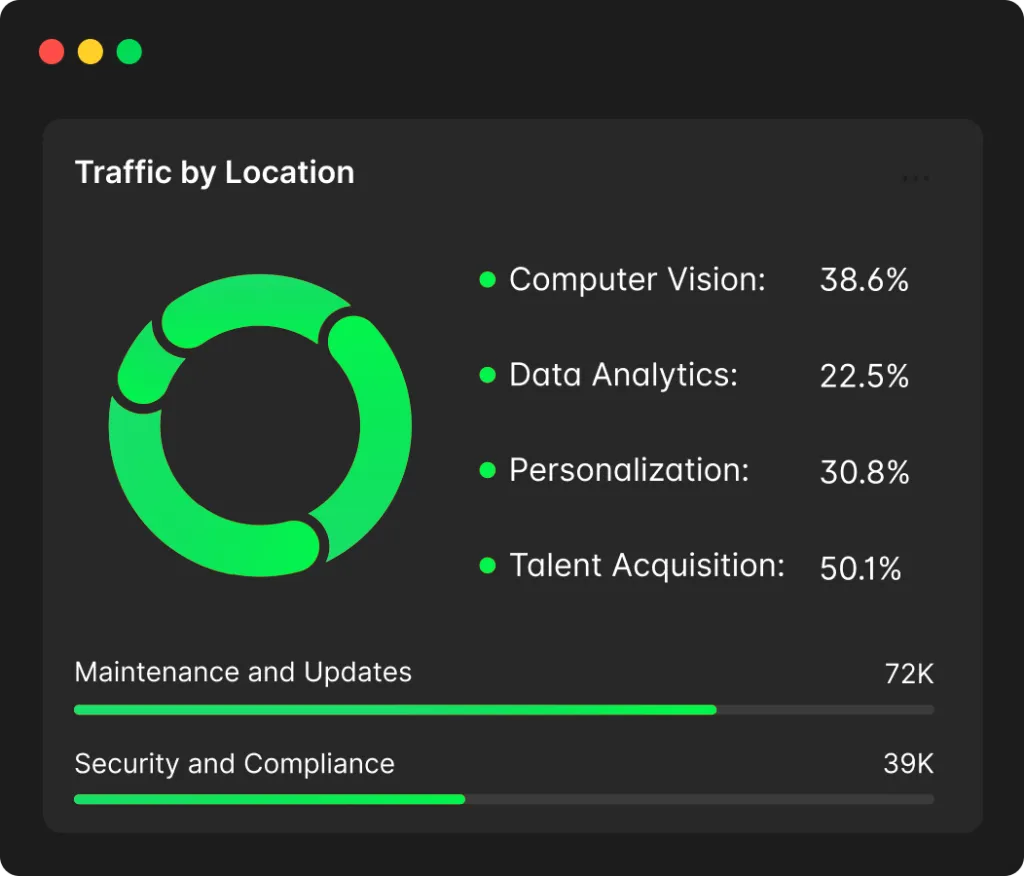The image size is (1024, 876).
Task: Open the three-dot more options menu
Action: [x=915, y=179]
